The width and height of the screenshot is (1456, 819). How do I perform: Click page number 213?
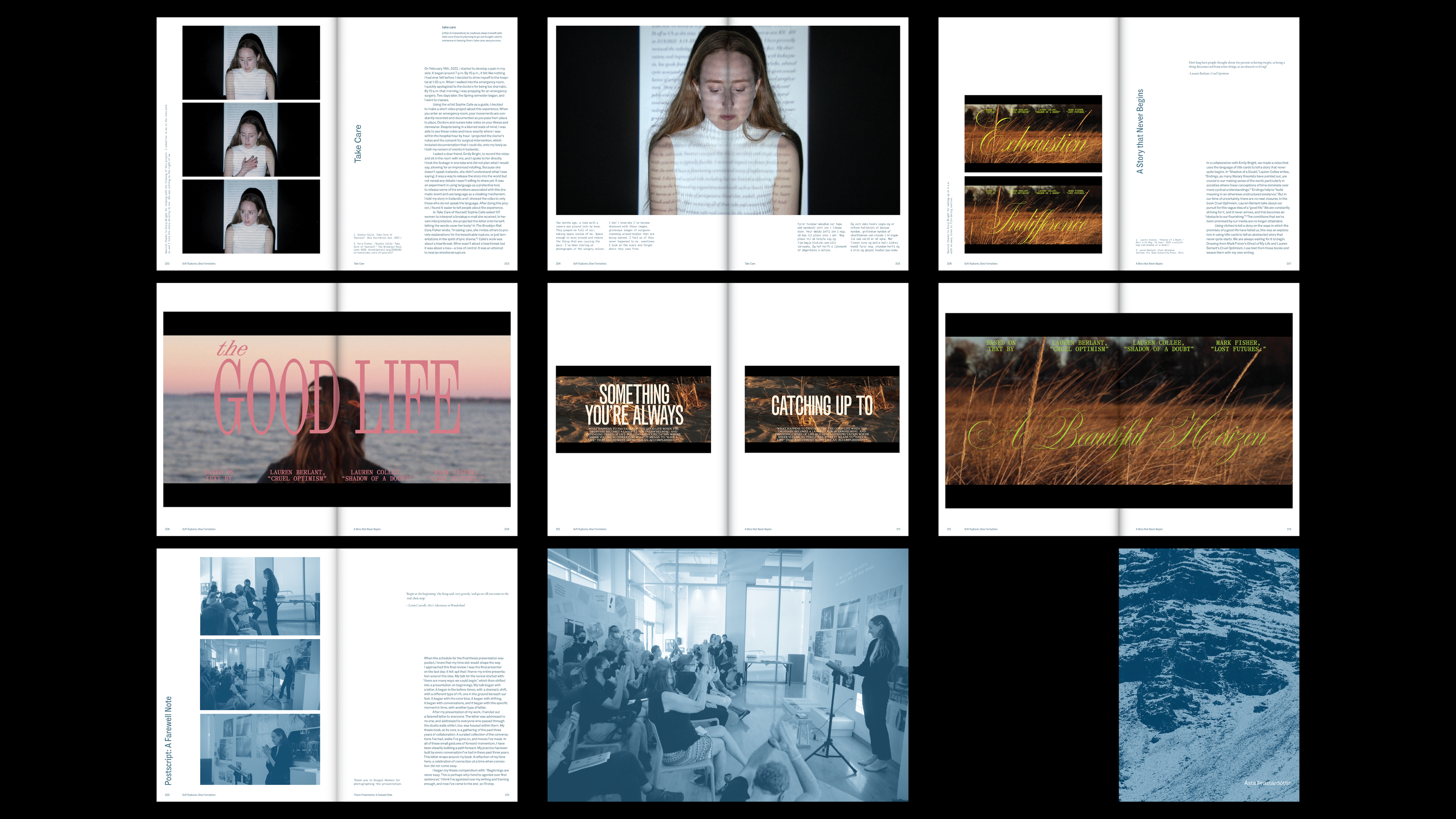1289,529
